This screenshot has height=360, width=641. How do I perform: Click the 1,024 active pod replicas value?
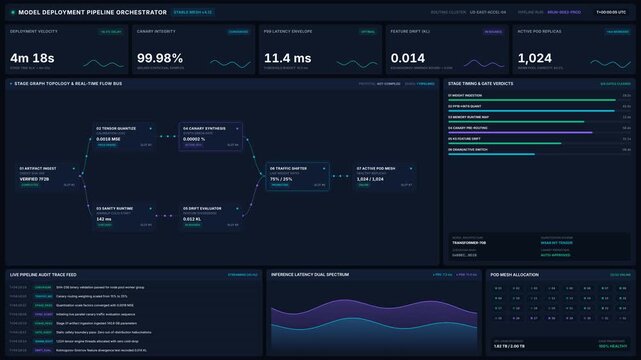pos(535,58)
